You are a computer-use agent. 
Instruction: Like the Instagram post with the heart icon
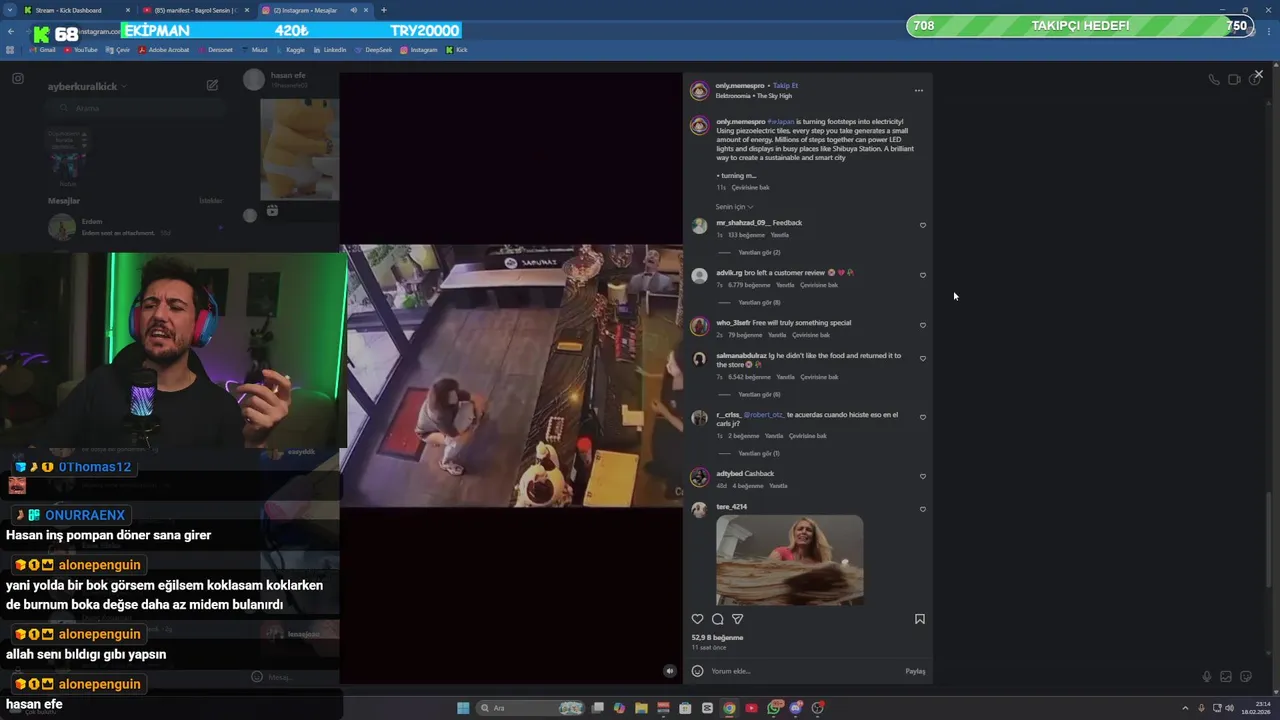697,619
